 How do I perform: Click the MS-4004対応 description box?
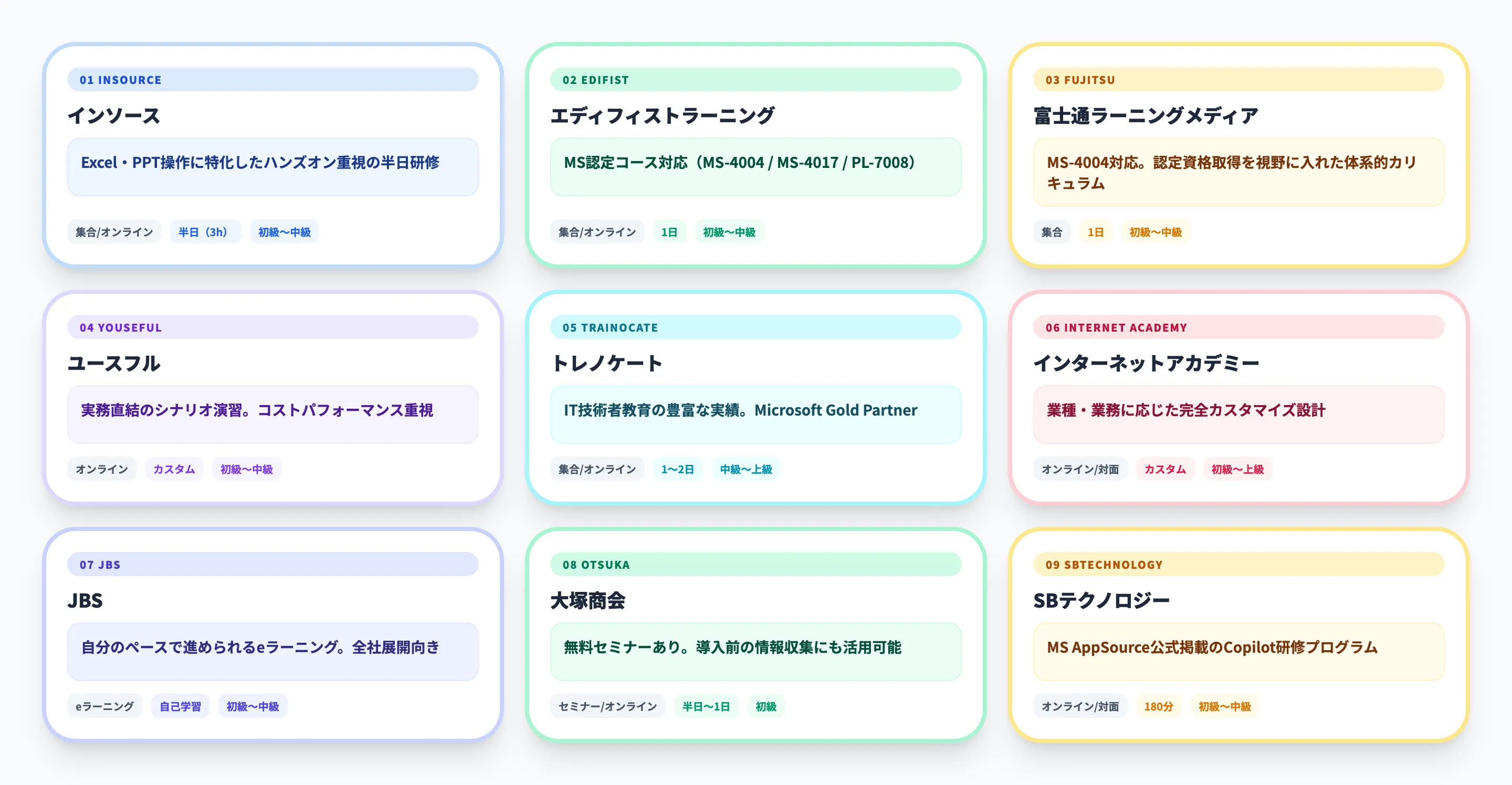(1238, 173)
